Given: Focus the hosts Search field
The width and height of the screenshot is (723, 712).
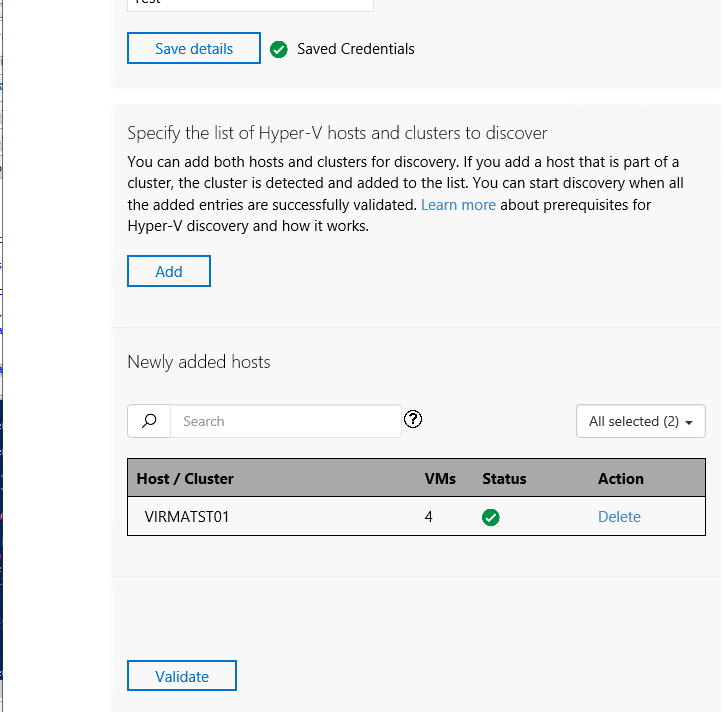Looking at the screenshot, I should click(286, 421).
